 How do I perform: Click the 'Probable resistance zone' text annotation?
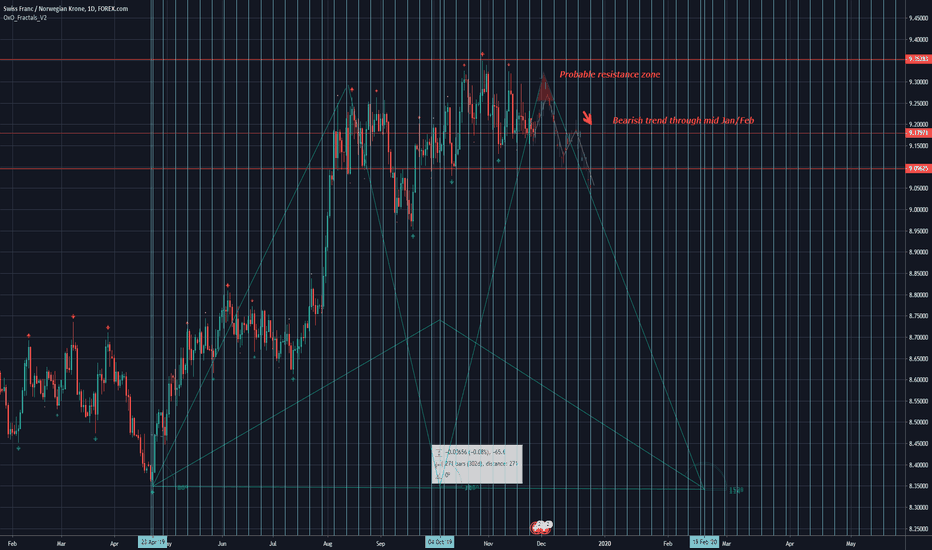[x=609, y=75]
